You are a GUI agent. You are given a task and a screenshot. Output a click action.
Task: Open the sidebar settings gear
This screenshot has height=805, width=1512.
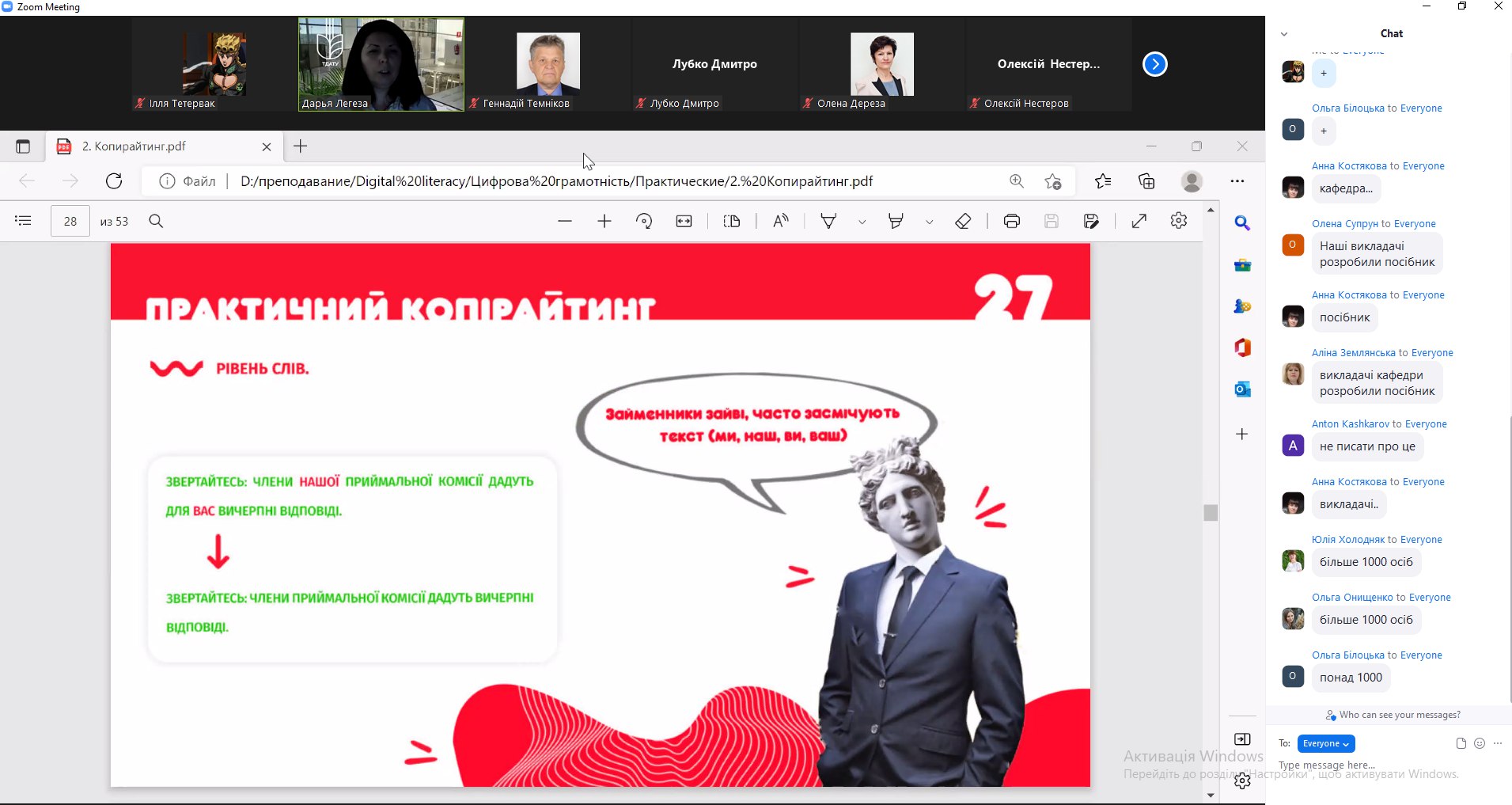click(x=1242, y=781)
